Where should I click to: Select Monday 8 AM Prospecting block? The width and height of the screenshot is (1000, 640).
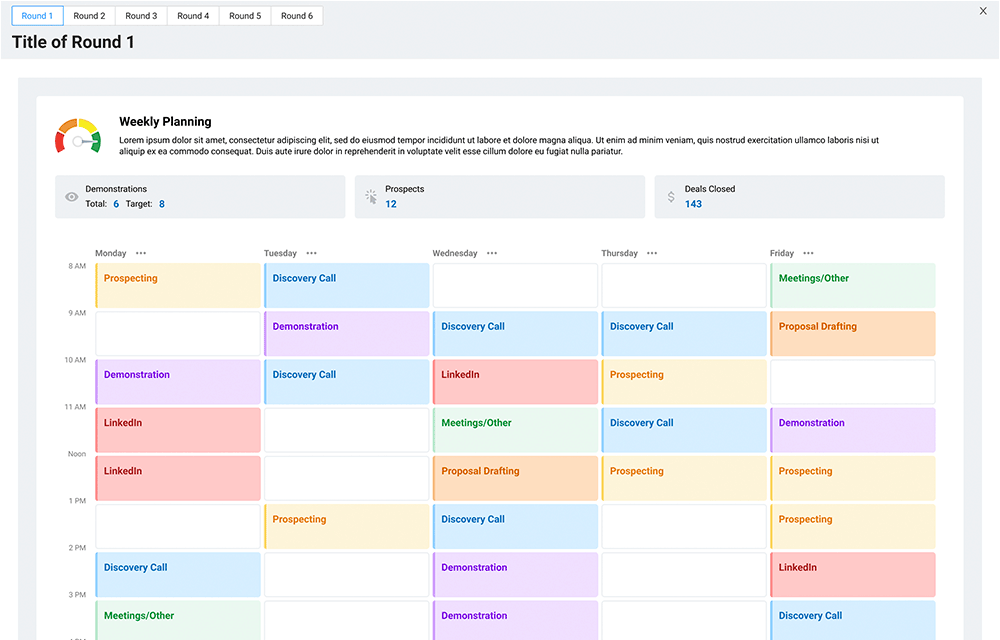tap(178, 286)
